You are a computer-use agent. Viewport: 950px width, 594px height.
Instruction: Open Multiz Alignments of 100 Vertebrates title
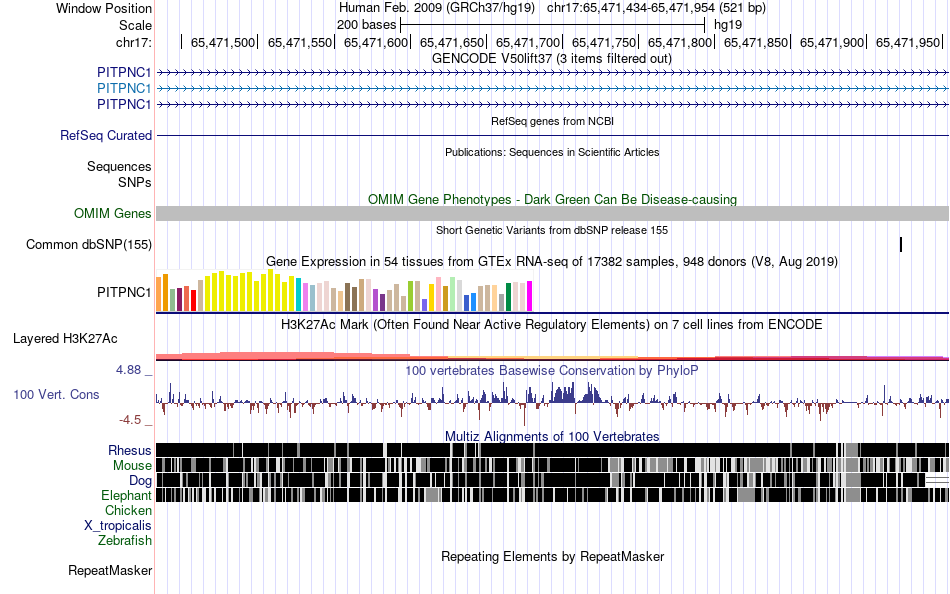point(552,436)
